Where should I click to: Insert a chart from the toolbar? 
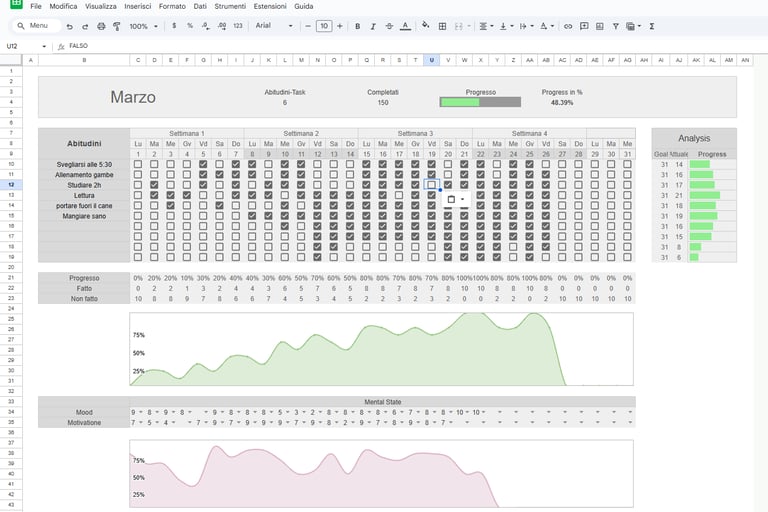[x=600, y=26]
